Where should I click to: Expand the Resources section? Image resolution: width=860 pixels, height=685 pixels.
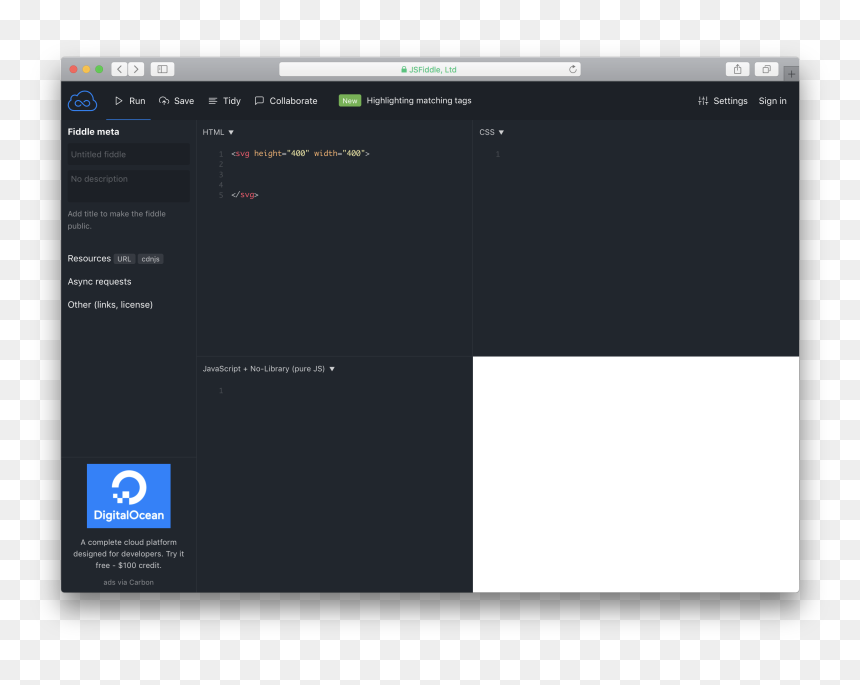[89, 258]
